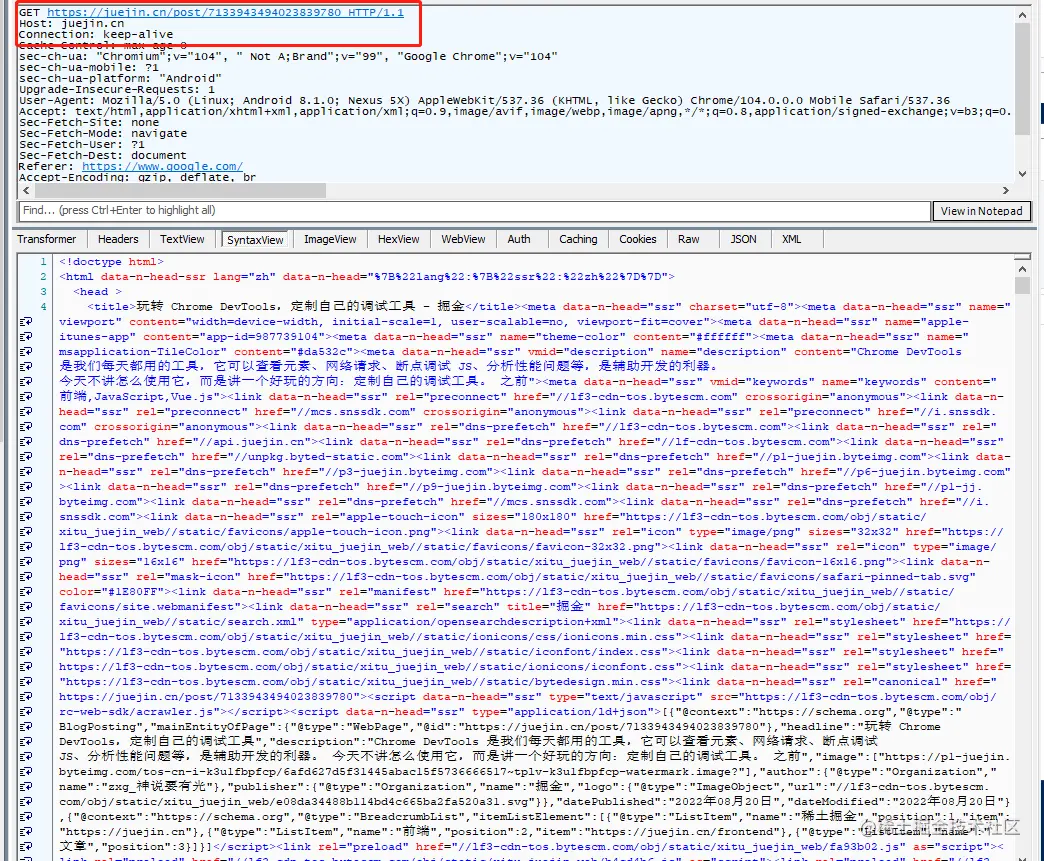Click the request pane horizontal scrollbar thumb
This screenshot has width=1044, height=861.
pos(179,190)
